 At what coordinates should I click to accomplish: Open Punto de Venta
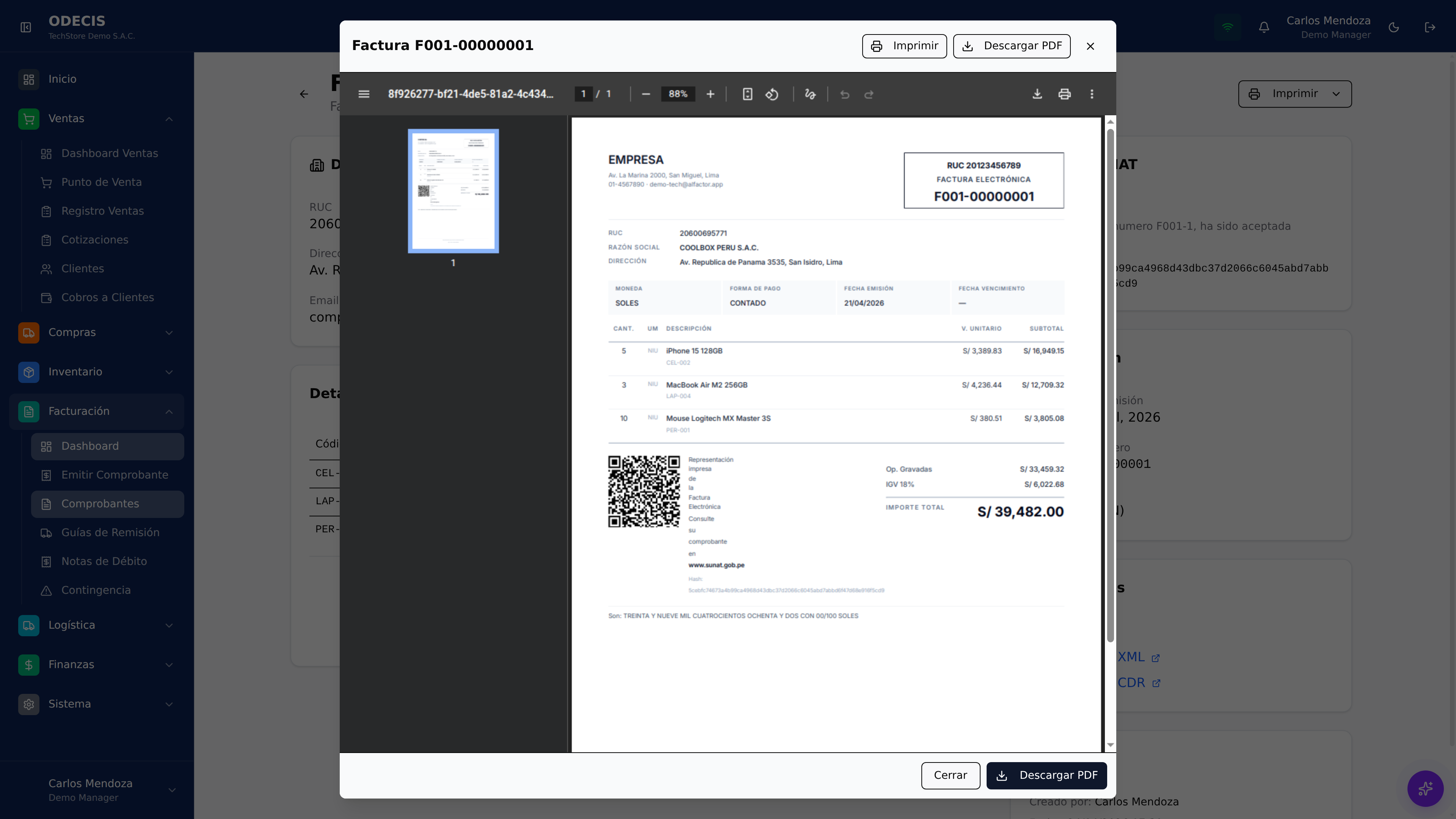click(x=107, y=182)
